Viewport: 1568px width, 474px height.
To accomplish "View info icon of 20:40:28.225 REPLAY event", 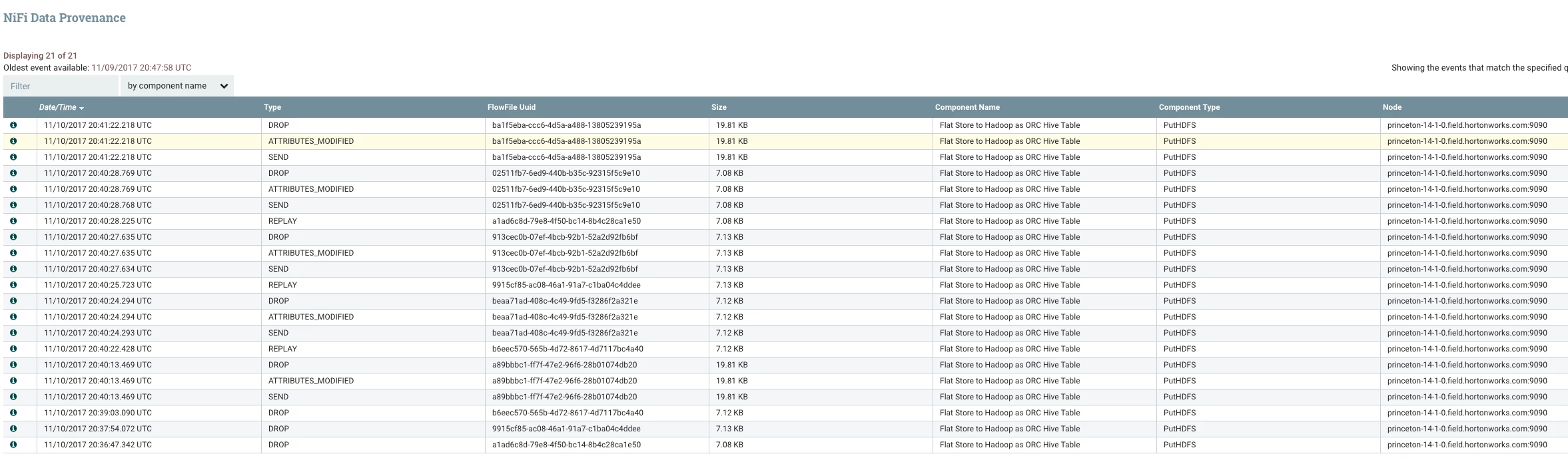I will [x=13, y=221].
